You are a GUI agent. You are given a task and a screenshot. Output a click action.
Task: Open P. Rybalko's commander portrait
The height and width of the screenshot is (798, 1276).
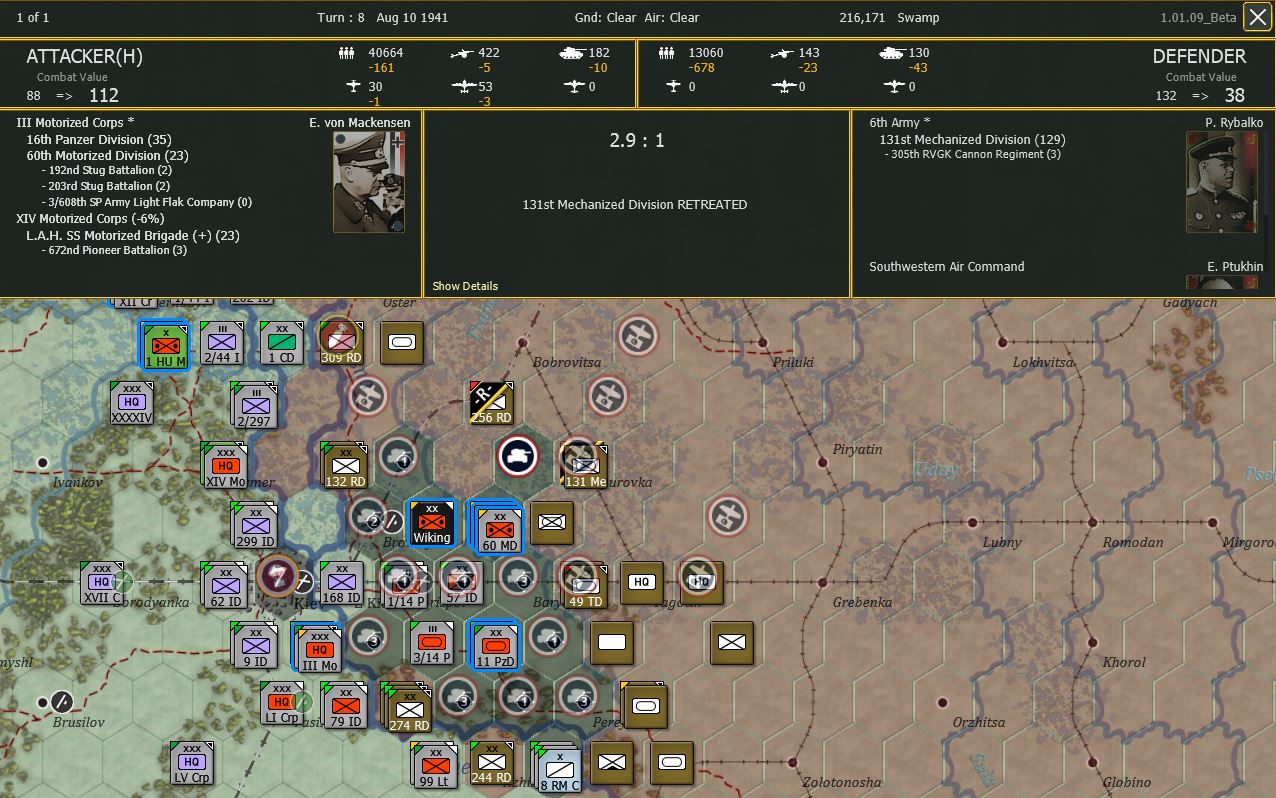(x=1222, y=182)
